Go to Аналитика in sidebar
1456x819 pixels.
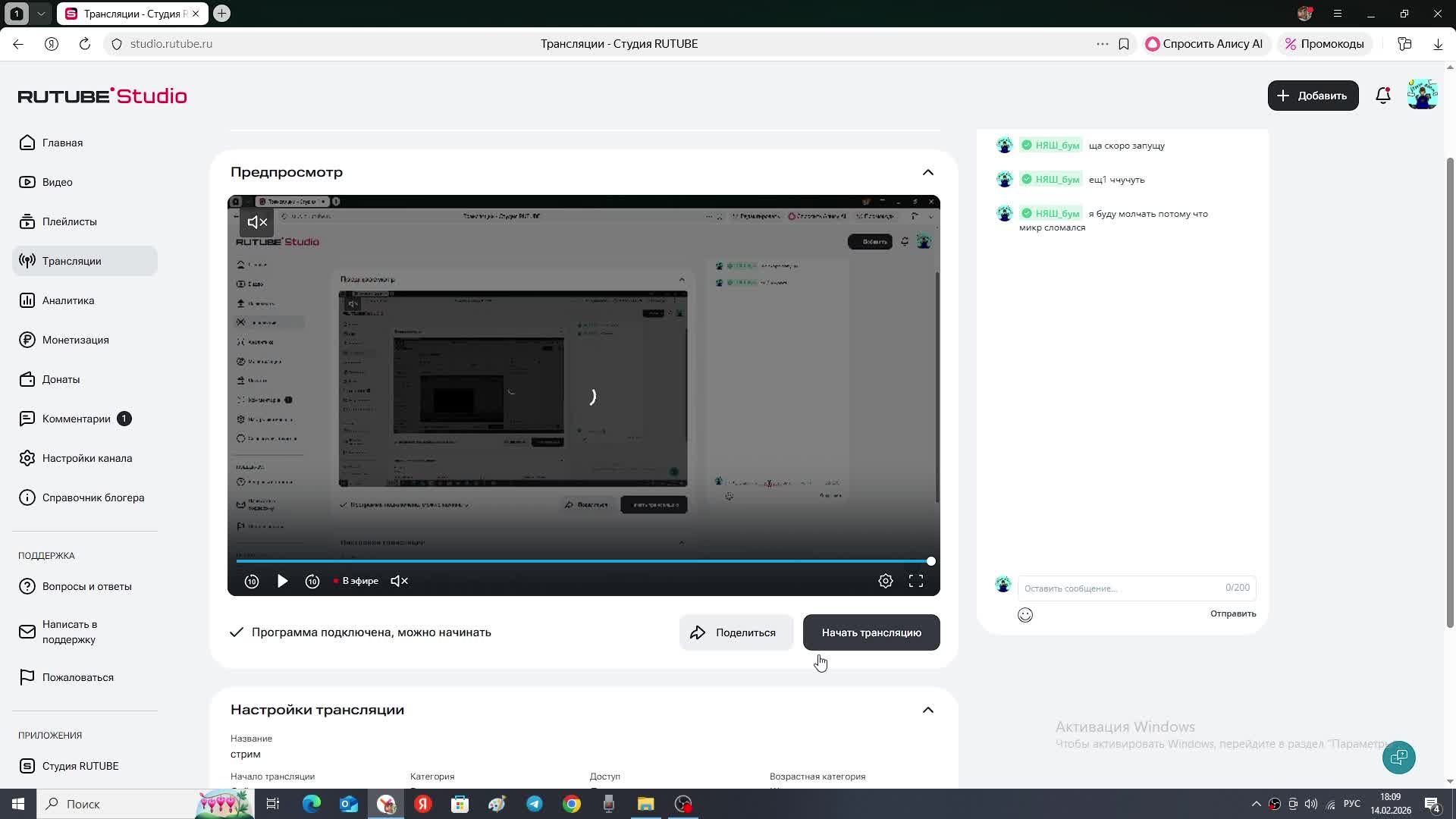[68, 300]
